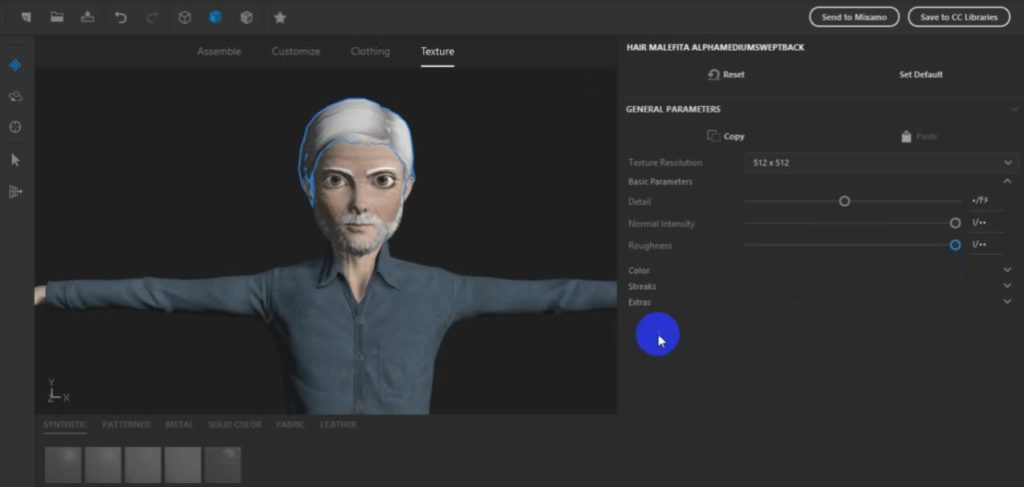Open the METAL material category
Screen dimensions: 1024x487
coord(179,424)
